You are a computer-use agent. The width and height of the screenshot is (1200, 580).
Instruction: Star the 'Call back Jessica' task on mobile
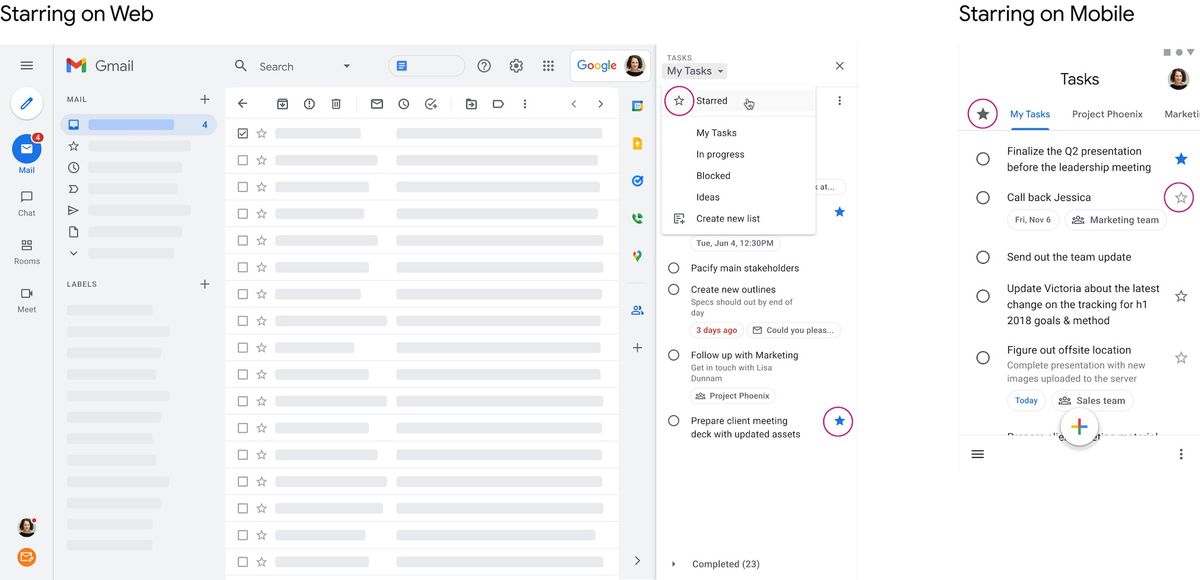(1180, 197)
